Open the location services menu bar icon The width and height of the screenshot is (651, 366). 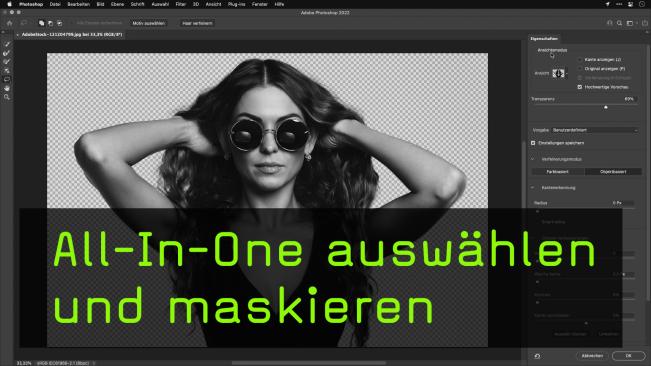tap(607, 4)
